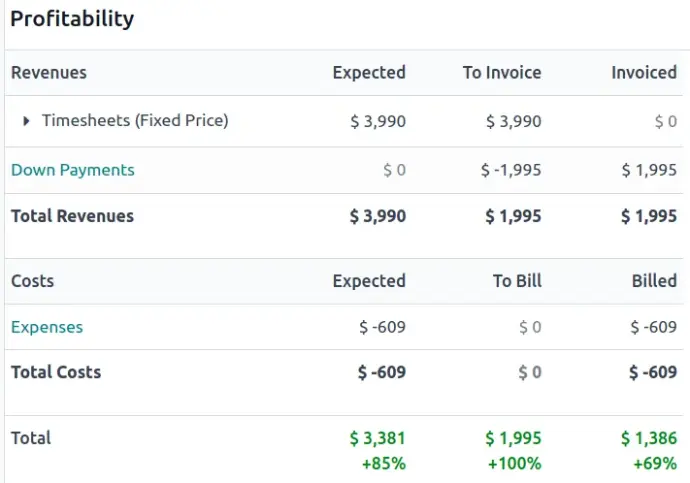The height and width of the screenshot is (483, 690).
Task: Select the To Bill column header
Action: coord(517,281)
